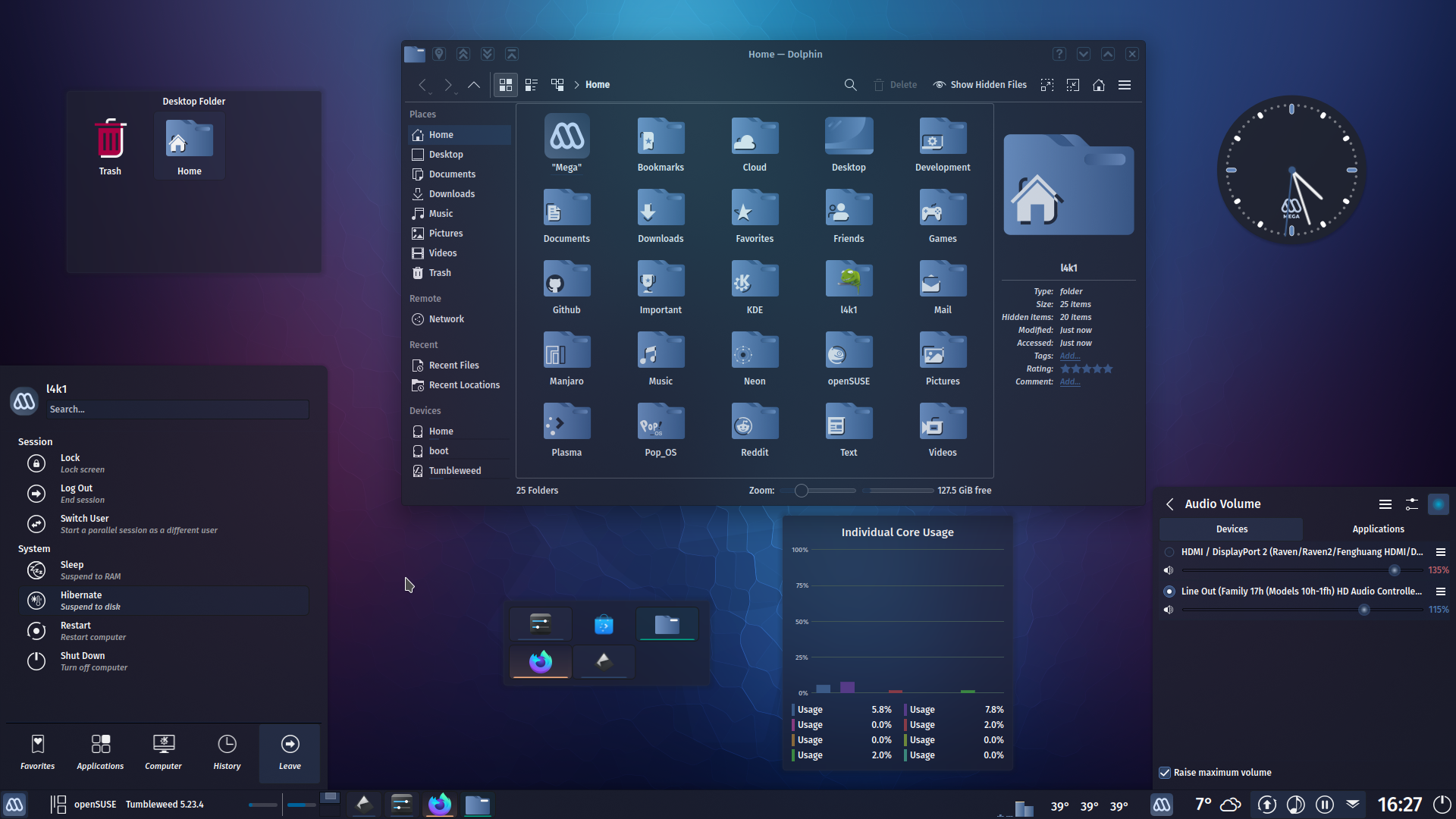This screenshot has width=1456, height=819.
Task: Uncheck Raise maximum volume
Action: (1164, 772)
